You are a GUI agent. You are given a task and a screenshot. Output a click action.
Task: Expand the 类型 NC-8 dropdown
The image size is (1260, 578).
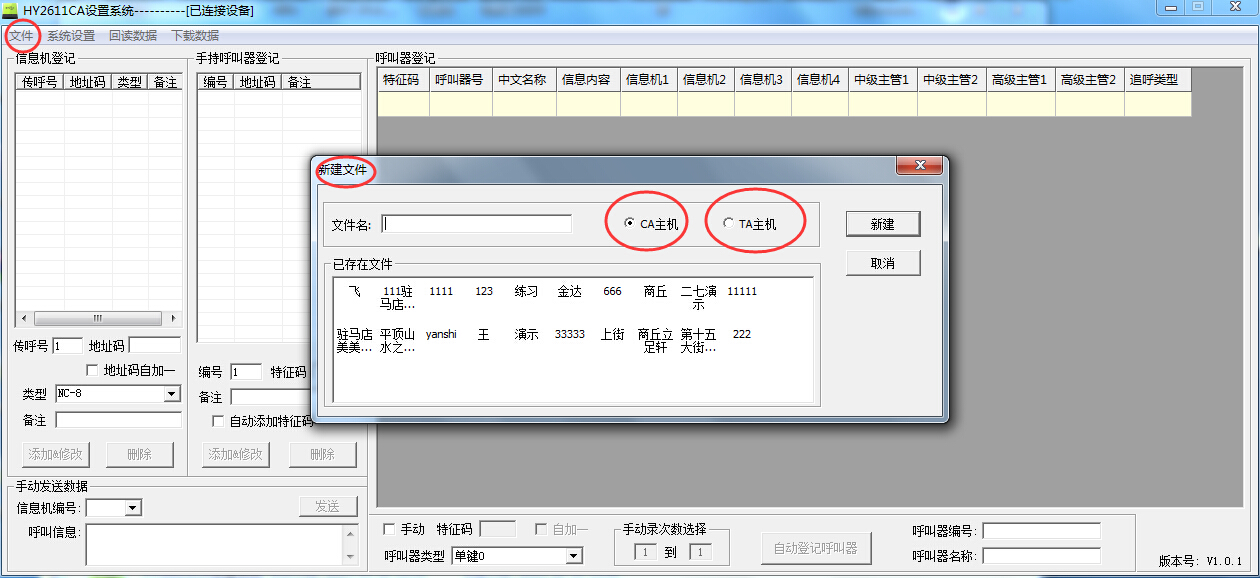tap(171, 395)
